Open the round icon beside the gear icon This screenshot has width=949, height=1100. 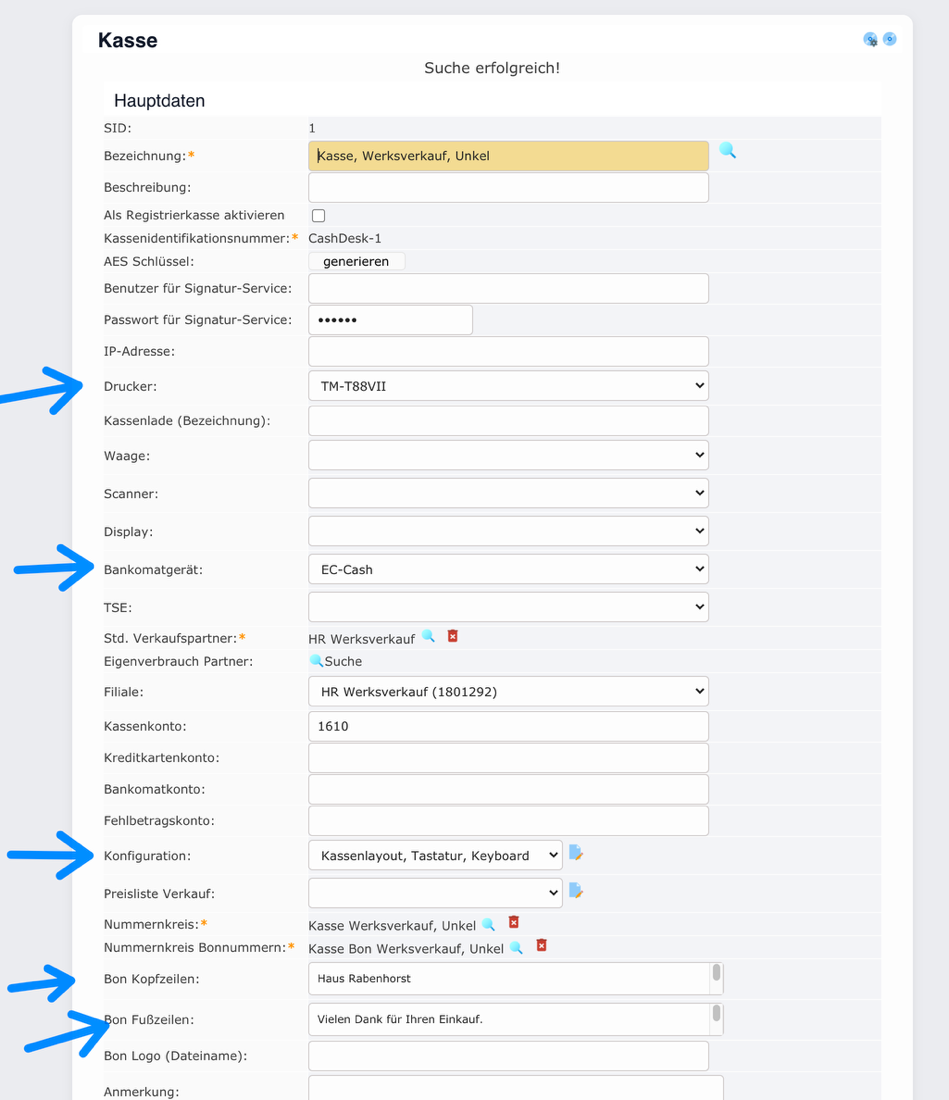click(x=889, y=39)
